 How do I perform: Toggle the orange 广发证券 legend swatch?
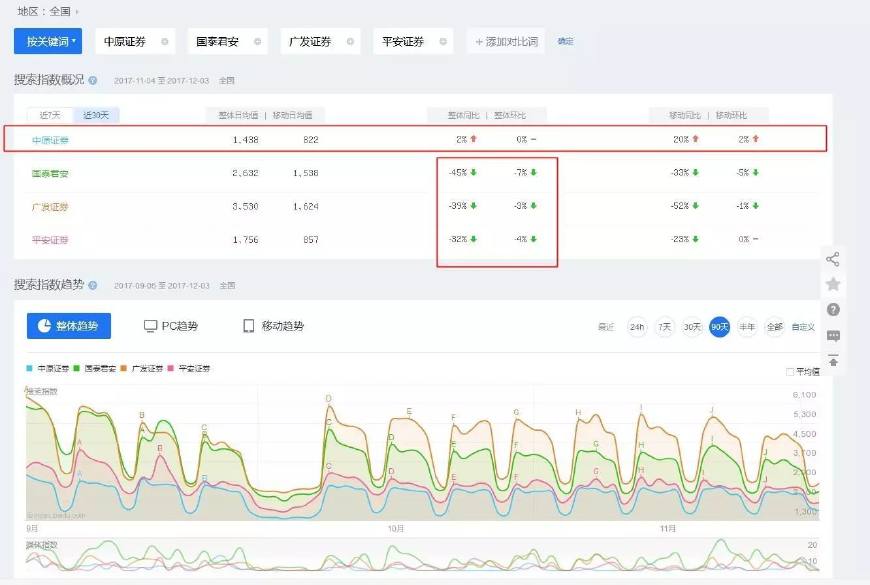coord(124,368)
